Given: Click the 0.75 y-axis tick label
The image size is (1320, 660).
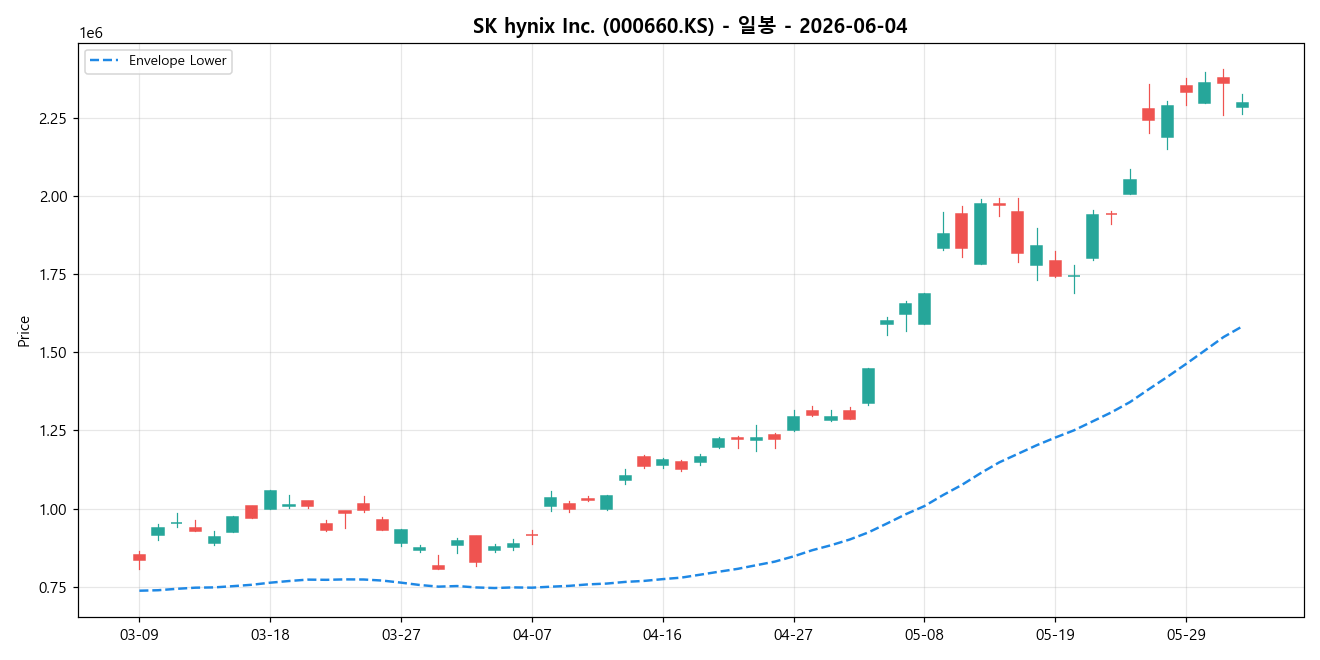Looking at the screenshot, I should coord(53,587).
